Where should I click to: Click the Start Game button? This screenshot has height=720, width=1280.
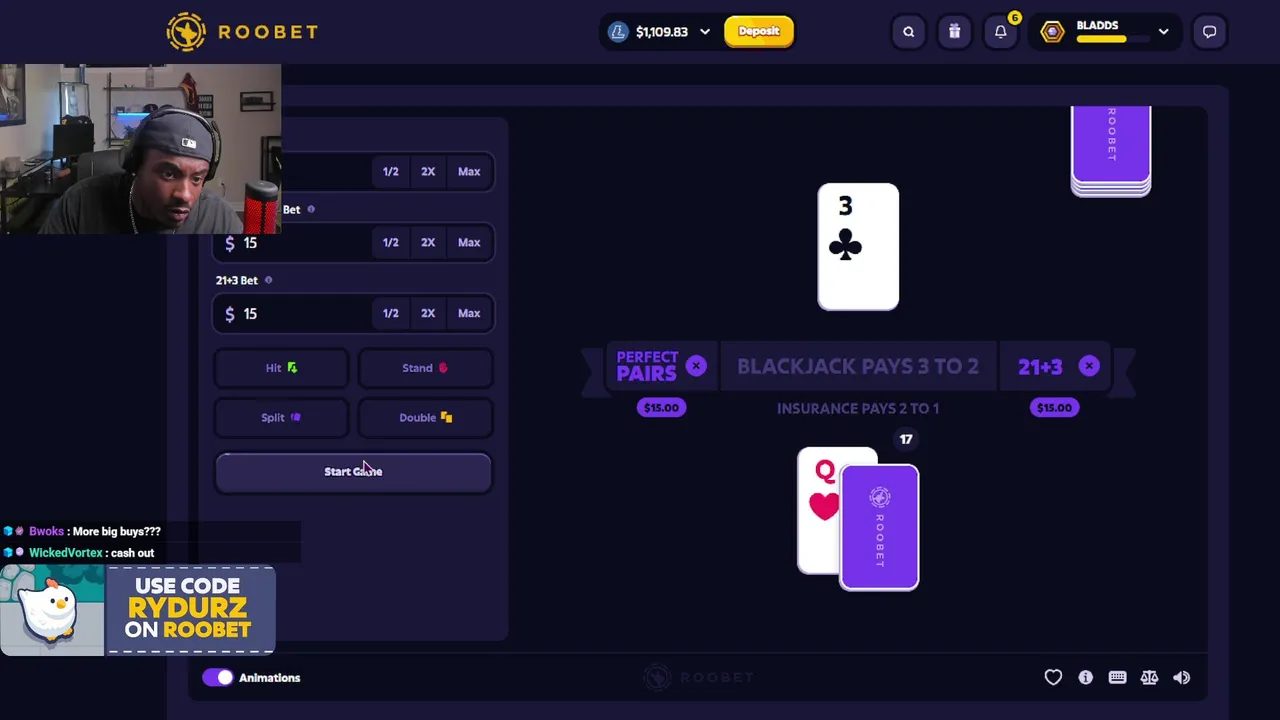(x=353, y=471)
